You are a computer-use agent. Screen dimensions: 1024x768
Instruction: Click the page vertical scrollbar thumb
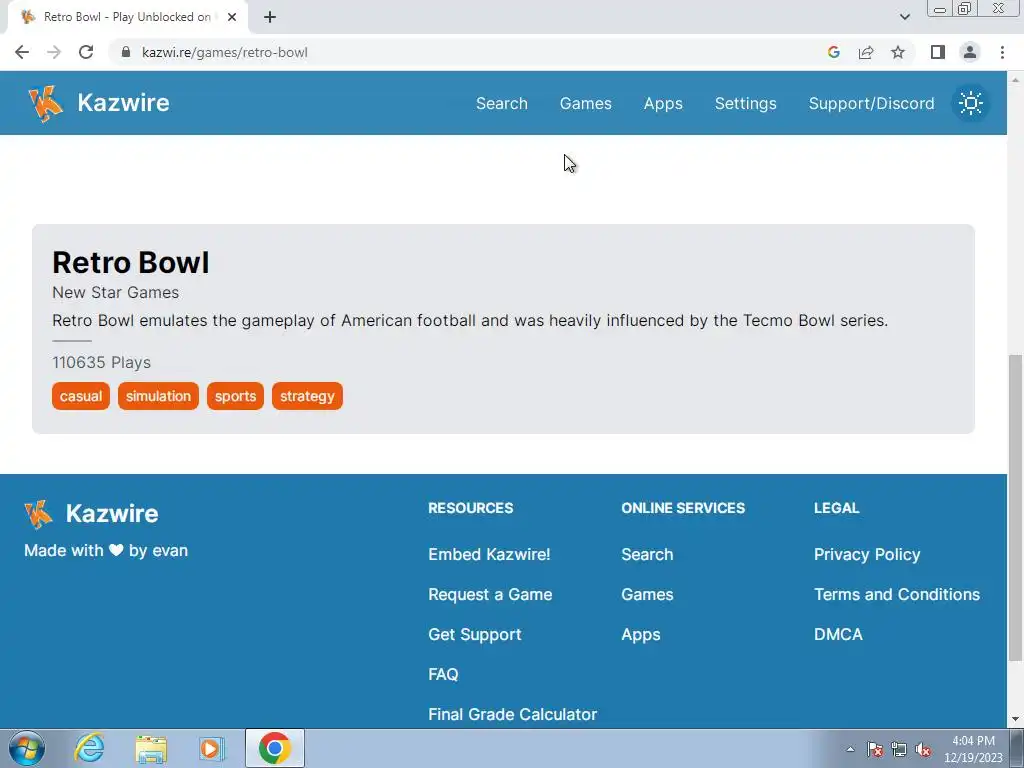(1015, 508)
